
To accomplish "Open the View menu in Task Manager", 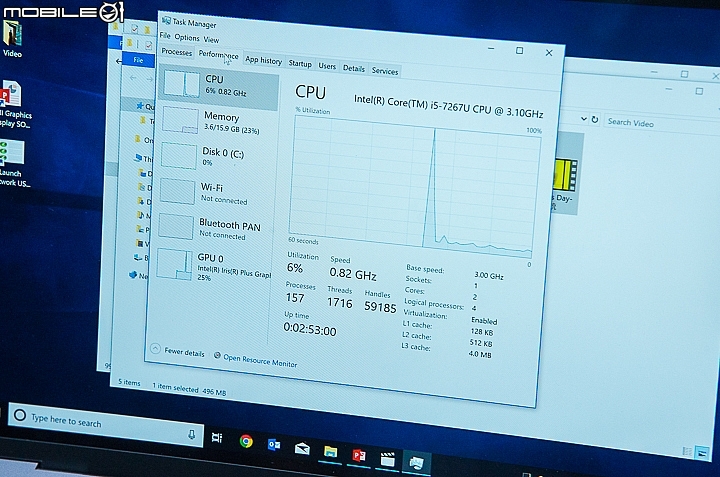I will tap(211, 40).
